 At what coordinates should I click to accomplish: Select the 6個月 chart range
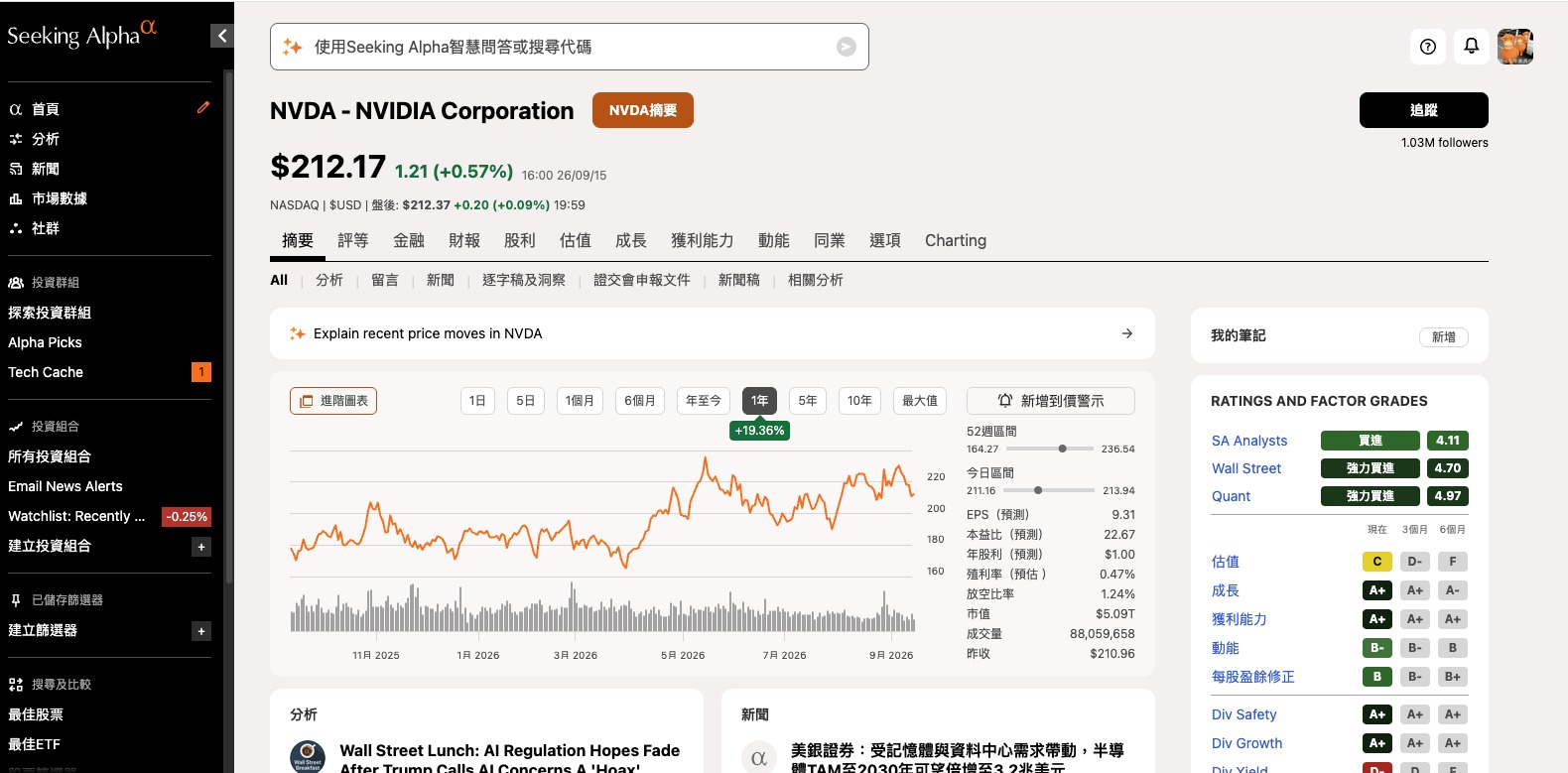click(x=640, y=401)
